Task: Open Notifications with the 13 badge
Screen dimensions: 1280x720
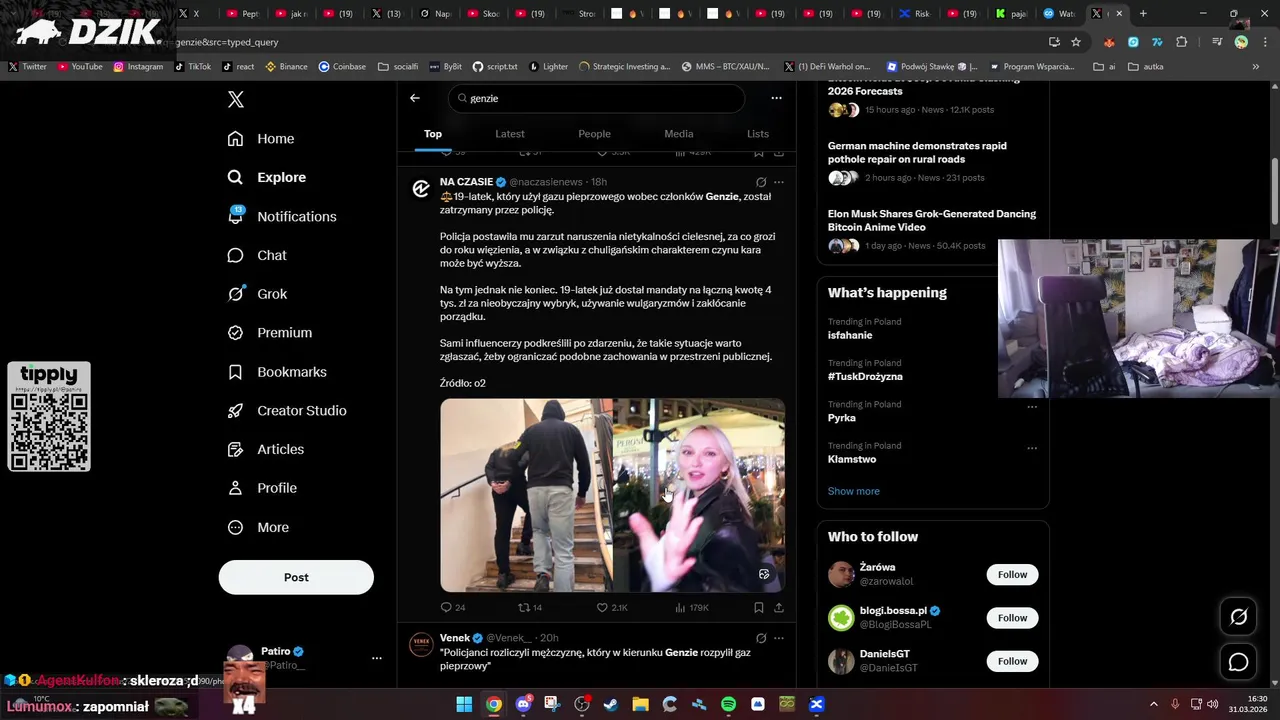Action: point(282,216)
